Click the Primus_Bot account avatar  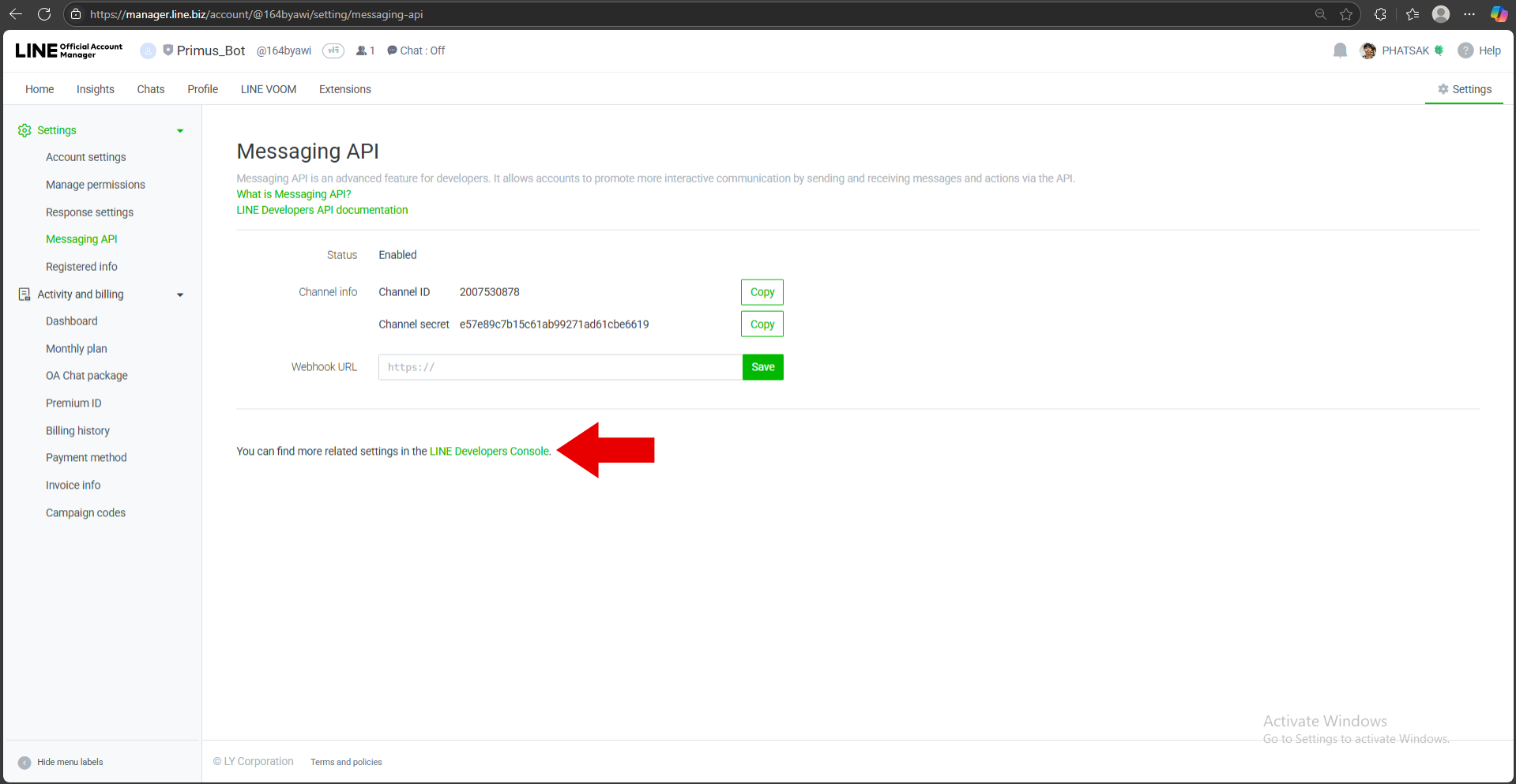pos(148,51)
